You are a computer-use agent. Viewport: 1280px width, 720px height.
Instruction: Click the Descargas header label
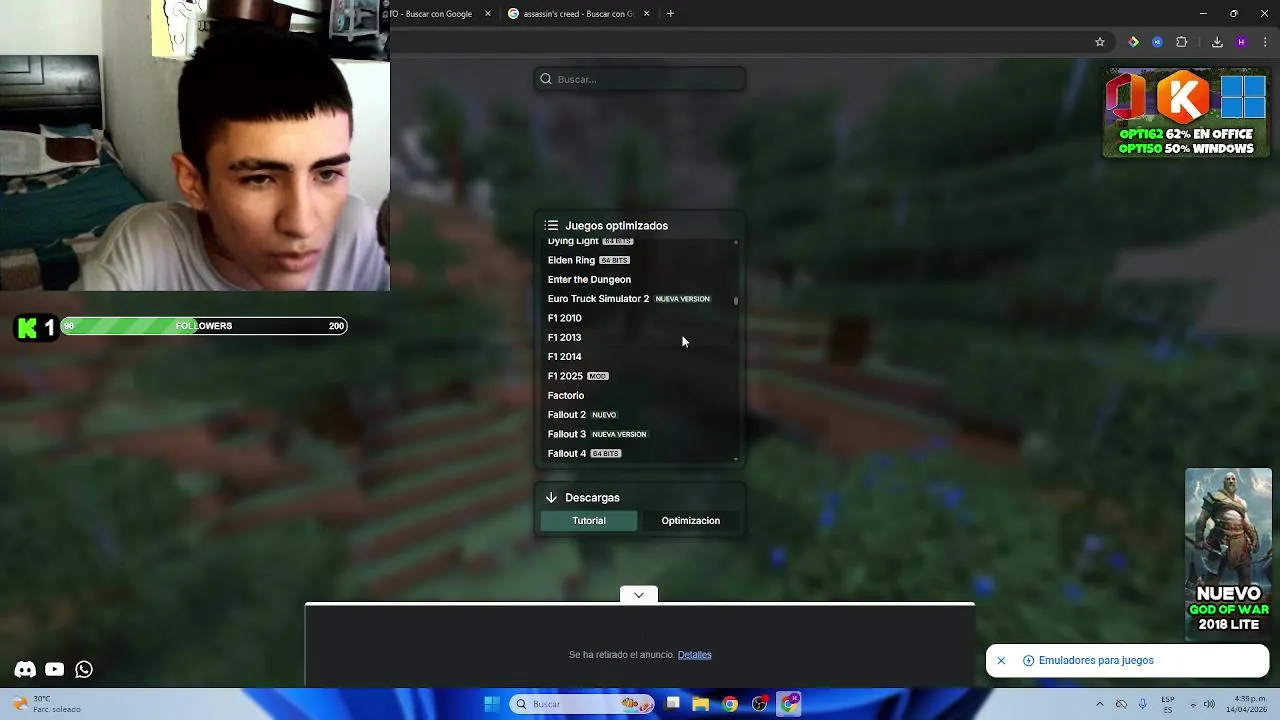[x=592, y=498]
